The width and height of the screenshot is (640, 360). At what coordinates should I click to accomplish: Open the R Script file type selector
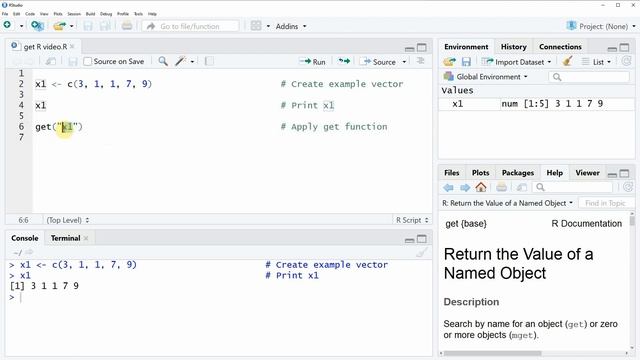click(412, 220)
